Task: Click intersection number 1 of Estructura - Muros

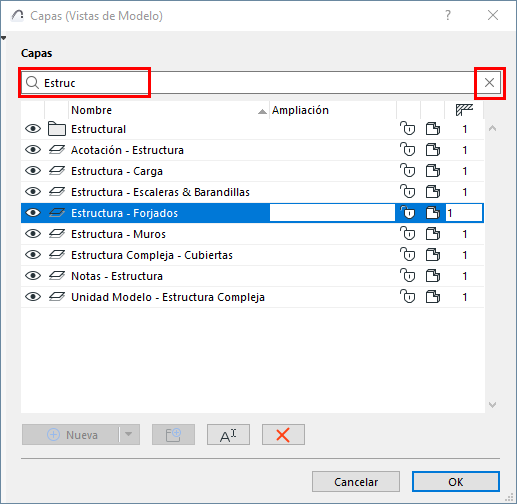Action: pos(464,234)
